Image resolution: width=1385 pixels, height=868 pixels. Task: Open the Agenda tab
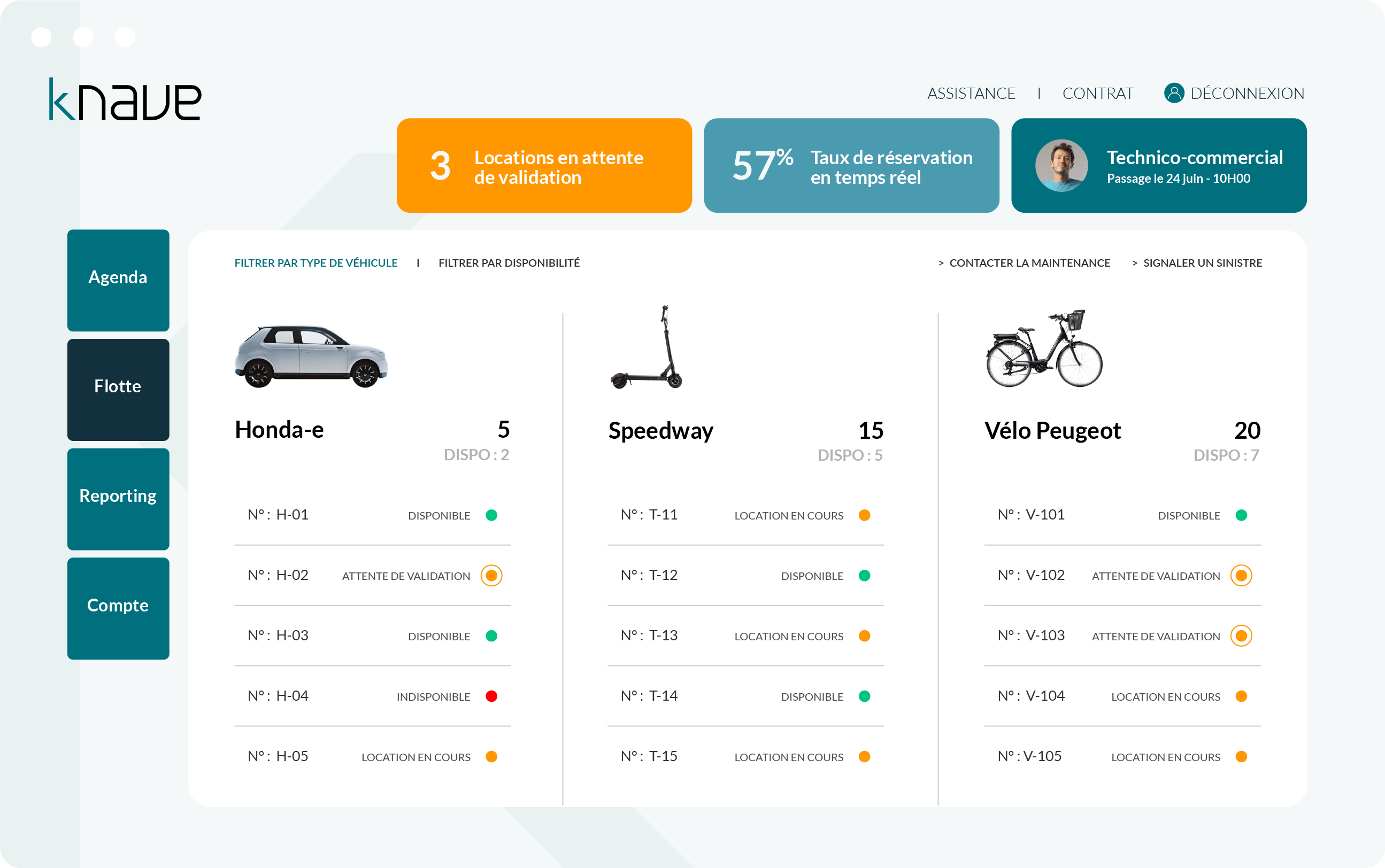tap(118, 280)
